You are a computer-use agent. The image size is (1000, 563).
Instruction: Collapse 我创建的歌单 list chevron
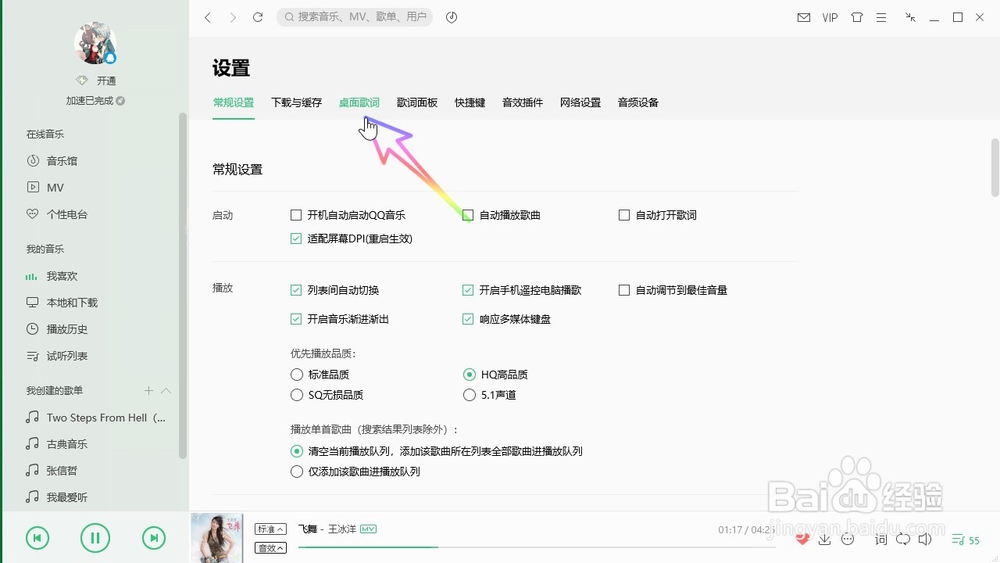coord(166,390)
